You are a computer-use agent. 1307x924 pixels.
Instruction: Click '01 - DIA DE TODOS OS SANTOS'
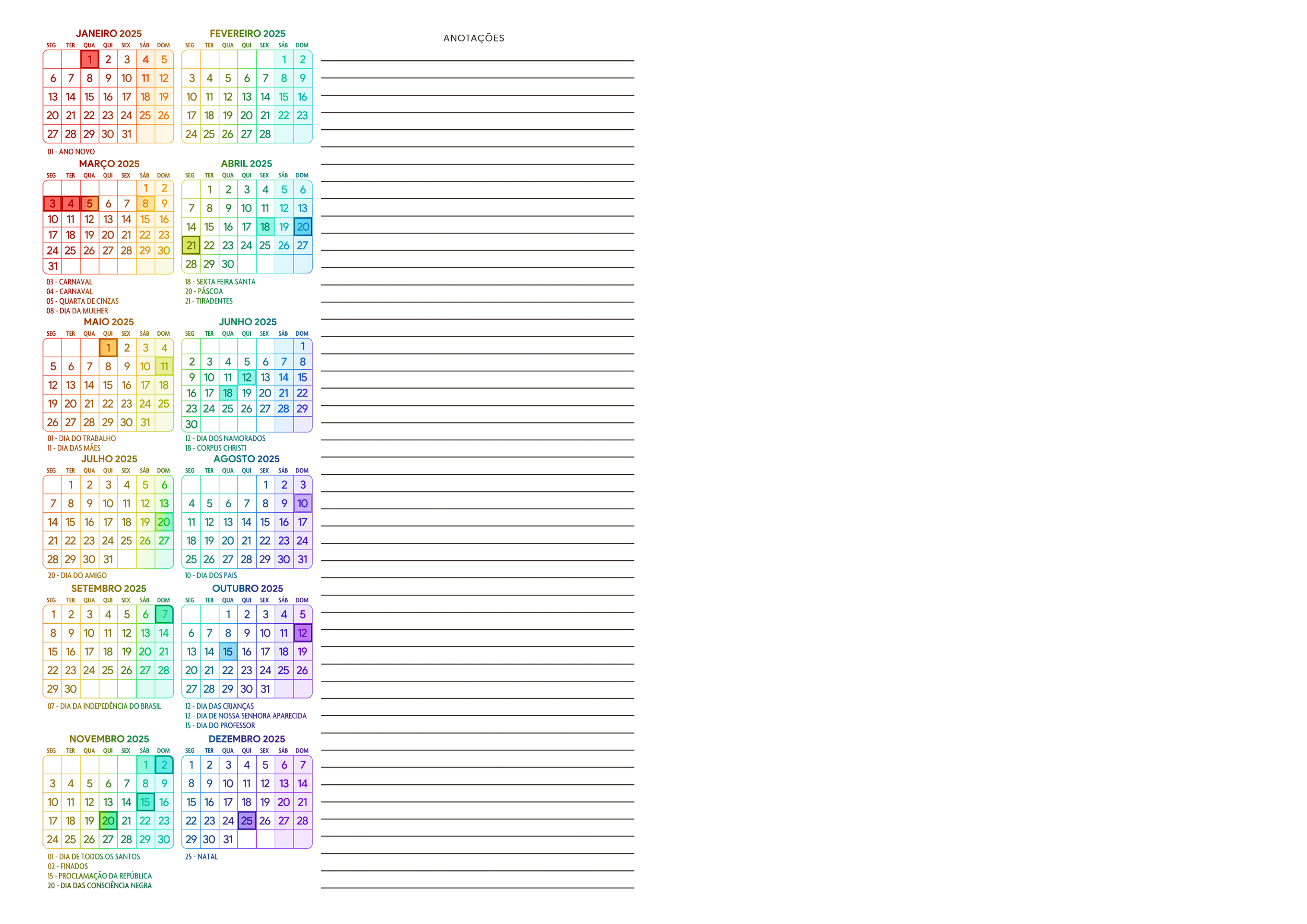(x=94, y=857)
